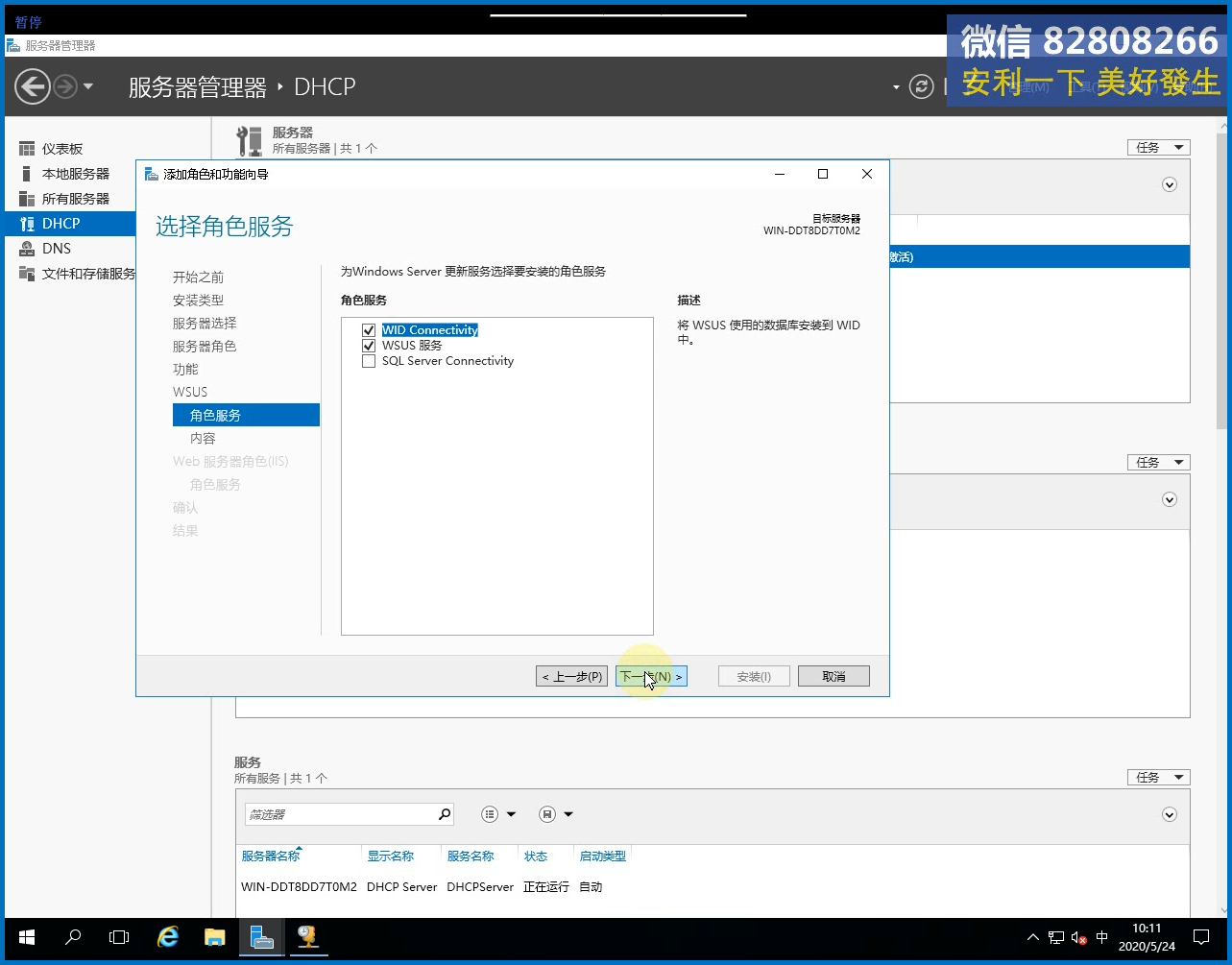Viewport: 1232px width, 965px height.
Task: Go to 开始之前 wizard step
Action: coord(198,277)
